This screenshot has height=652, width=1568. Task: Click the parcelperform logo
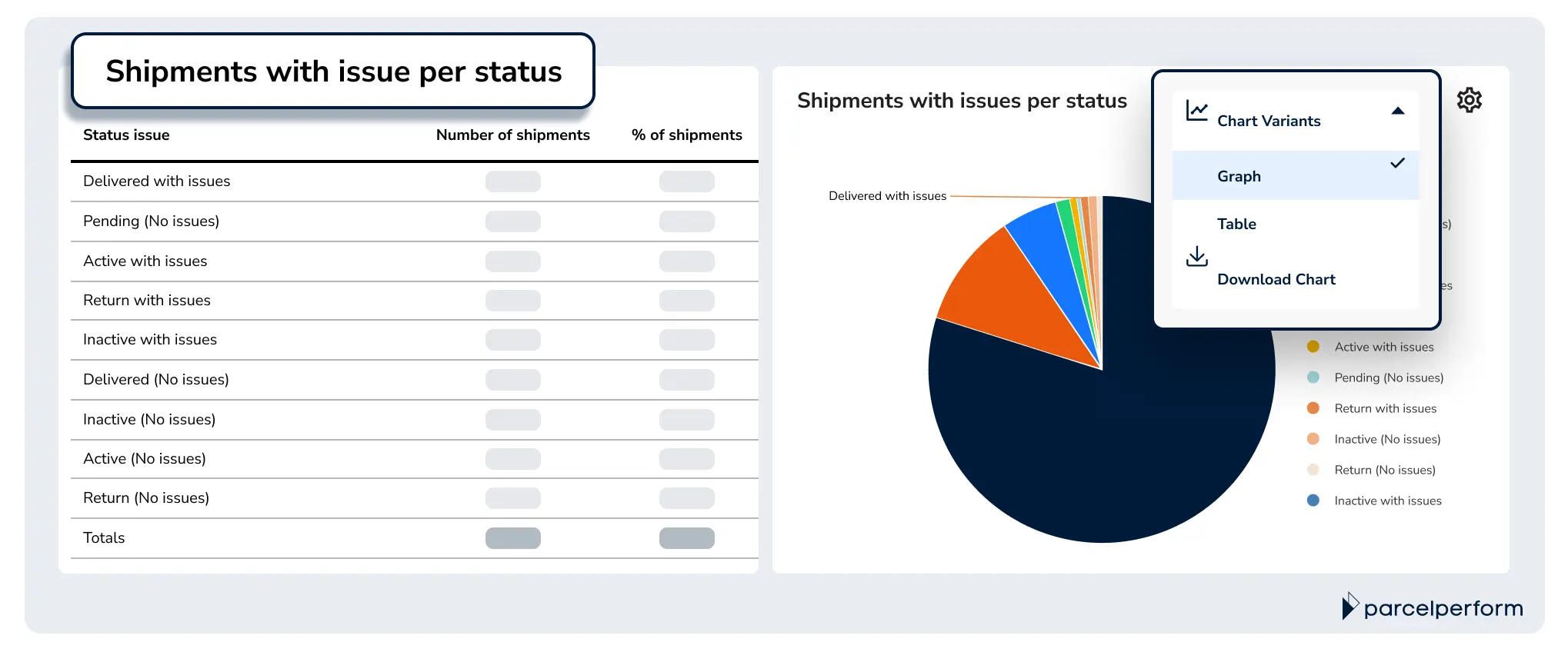(x=1433, y=607)
